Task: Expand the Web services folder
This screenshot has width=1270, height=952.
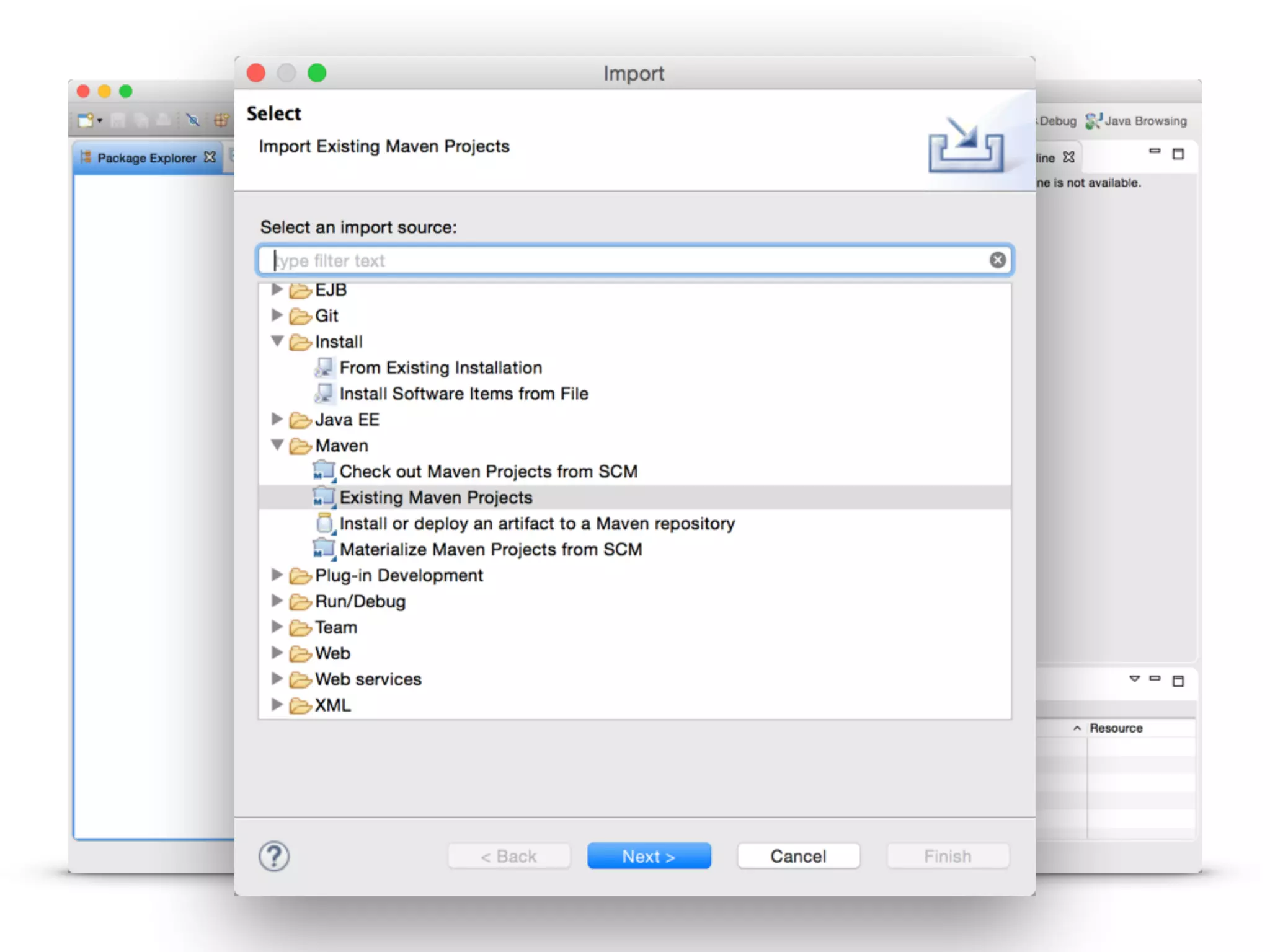Action: click(277, 679)
